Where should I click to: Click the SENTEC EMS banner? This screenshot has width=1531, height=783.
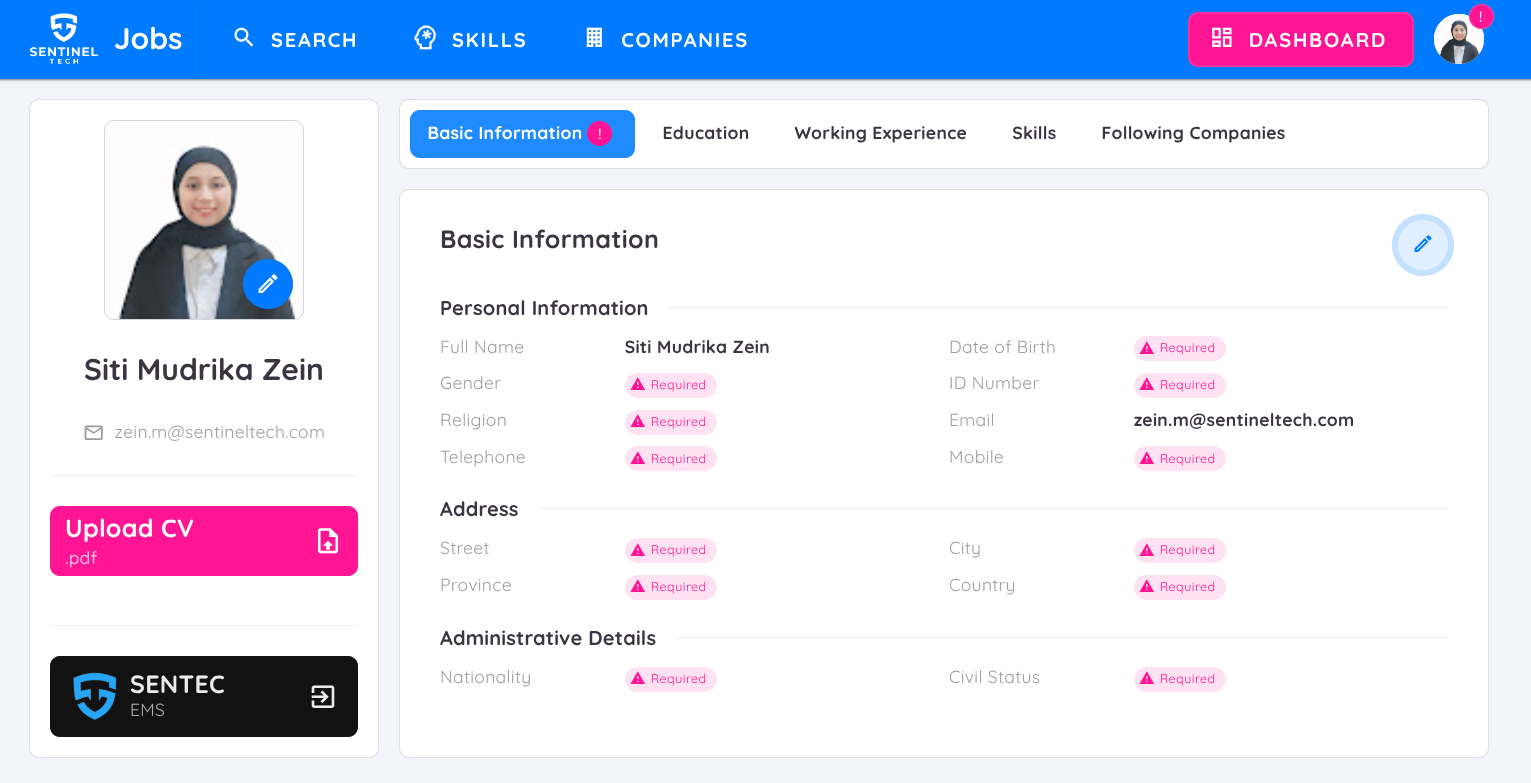pos(203,696)
